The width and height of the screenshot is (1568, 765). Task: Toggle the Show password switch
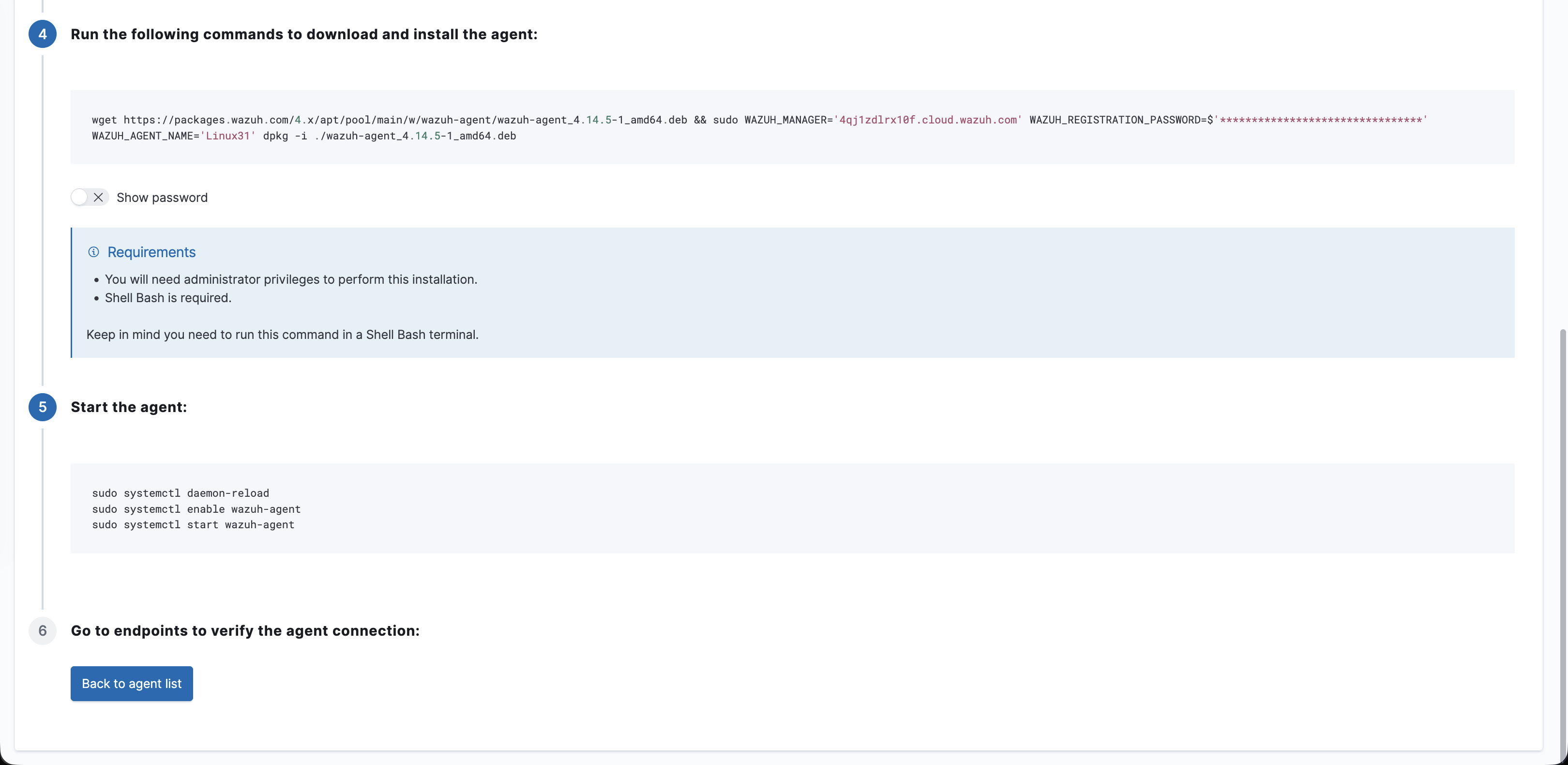click(x=90, y=198)
